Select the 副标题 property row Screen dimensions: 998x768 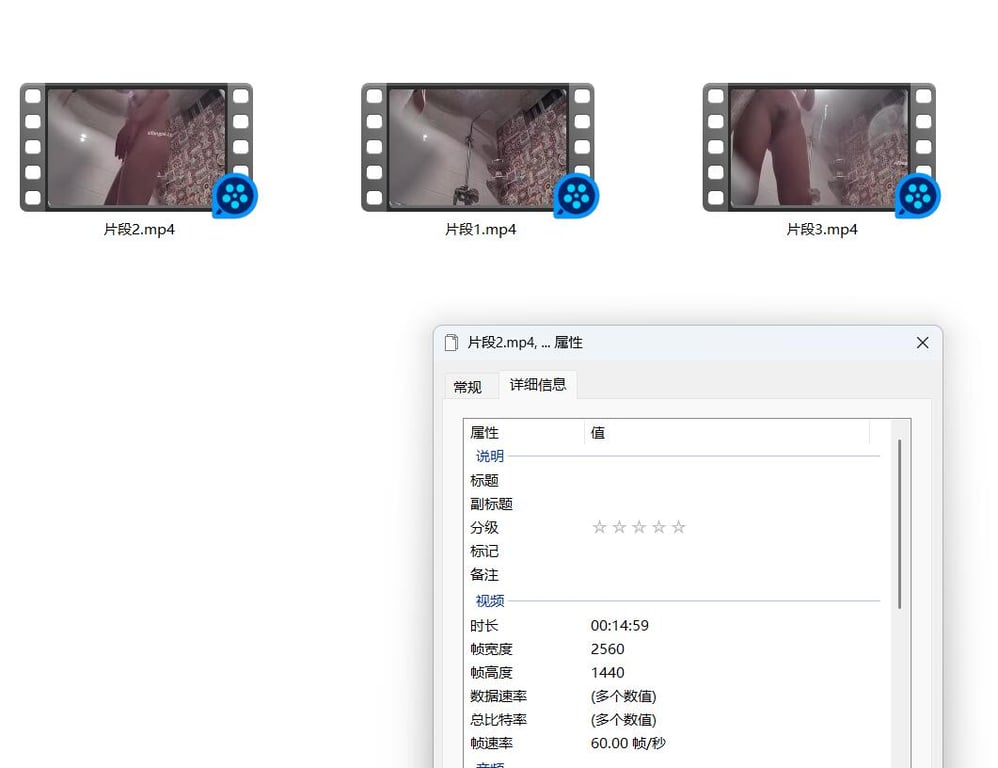(x=675, y=504)
